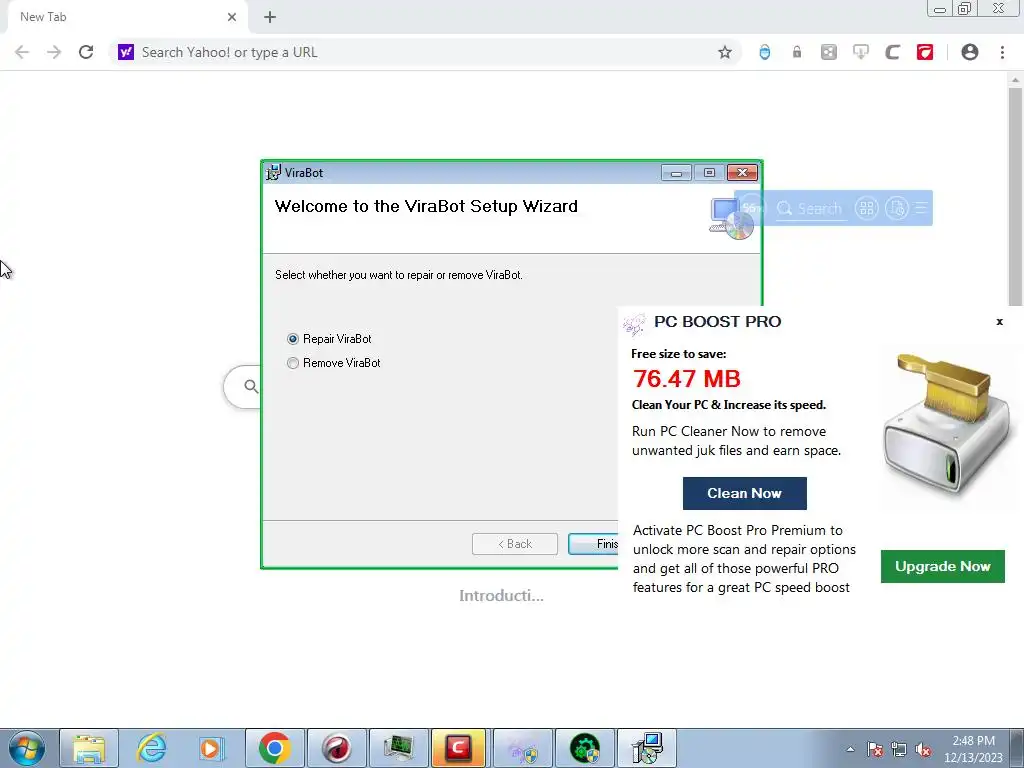Click the green Upgrade Now button
The width and height of the screenshot is (1024, 768).
click(x=942, y=566)
